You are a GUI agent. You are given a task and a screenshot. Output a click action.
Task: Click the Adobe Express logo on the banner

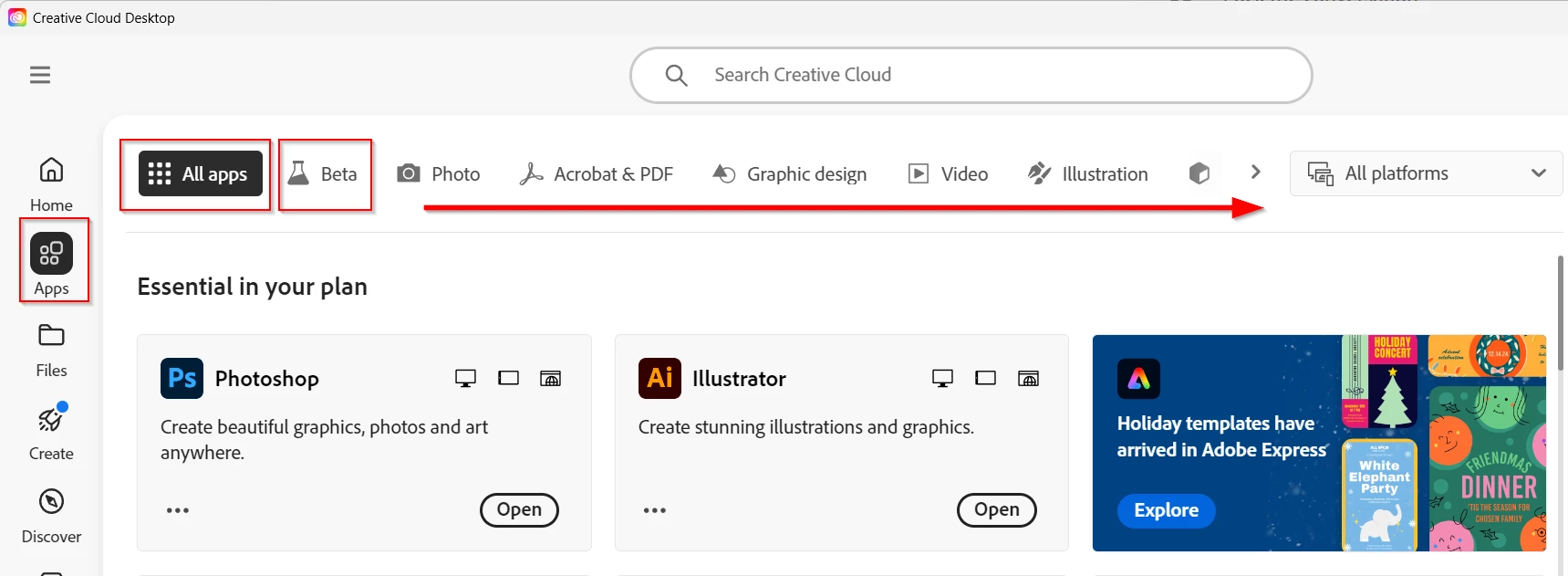pos(1138,378)
